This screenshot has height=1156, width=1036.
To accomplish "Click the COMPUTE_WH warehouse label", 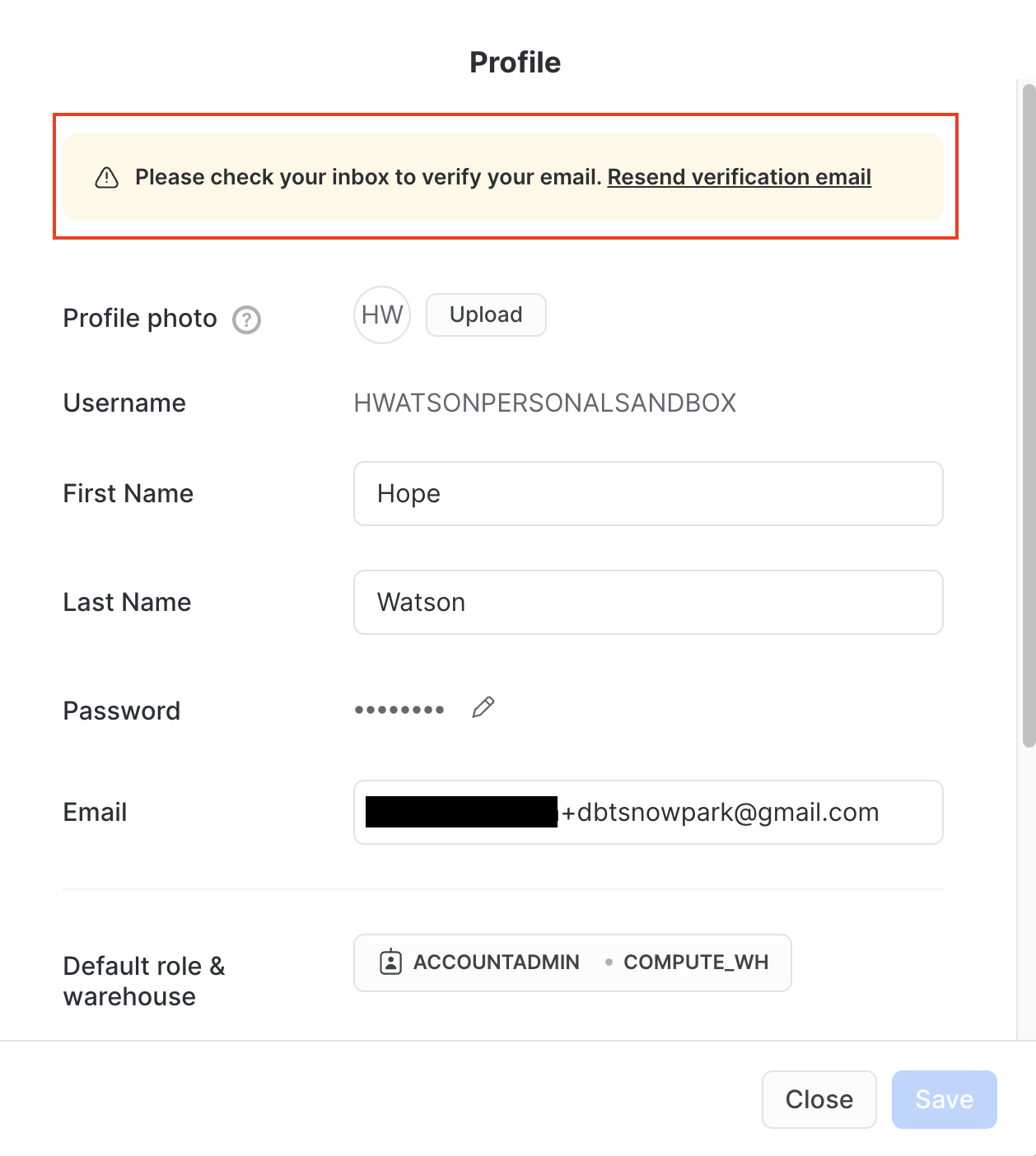I will point(696,962).
